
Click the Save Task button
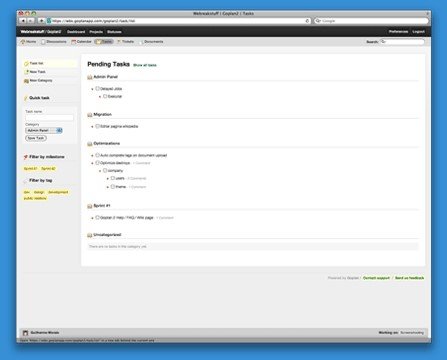click(36, 138)
